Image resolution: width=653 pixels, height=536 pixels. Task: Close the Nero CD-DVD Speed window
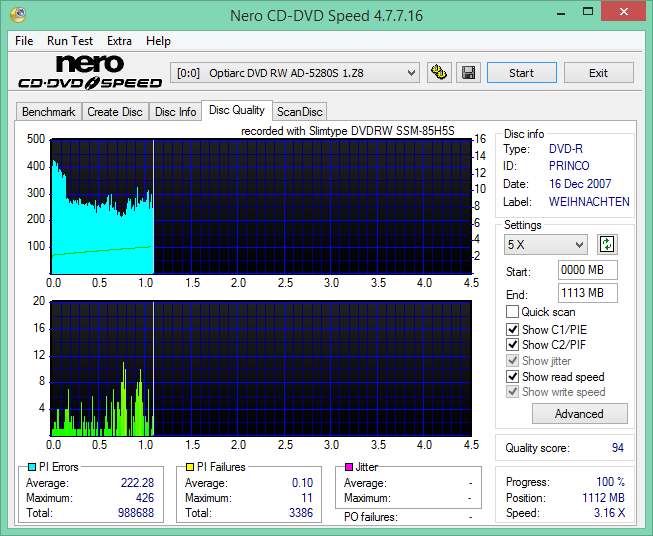623,12
